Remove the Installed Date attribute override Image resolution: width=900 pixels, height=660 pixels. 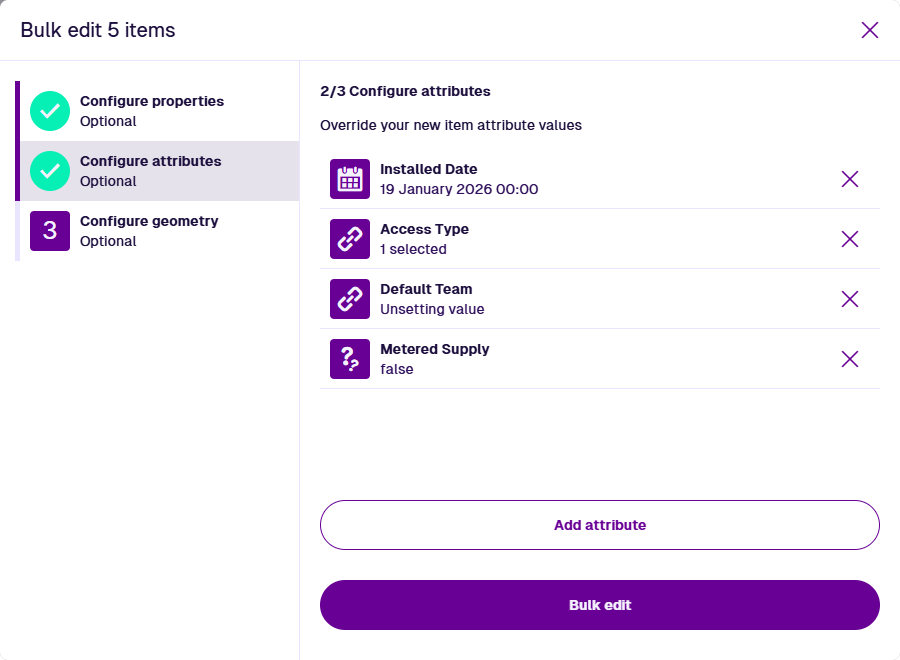click(850, 179)
